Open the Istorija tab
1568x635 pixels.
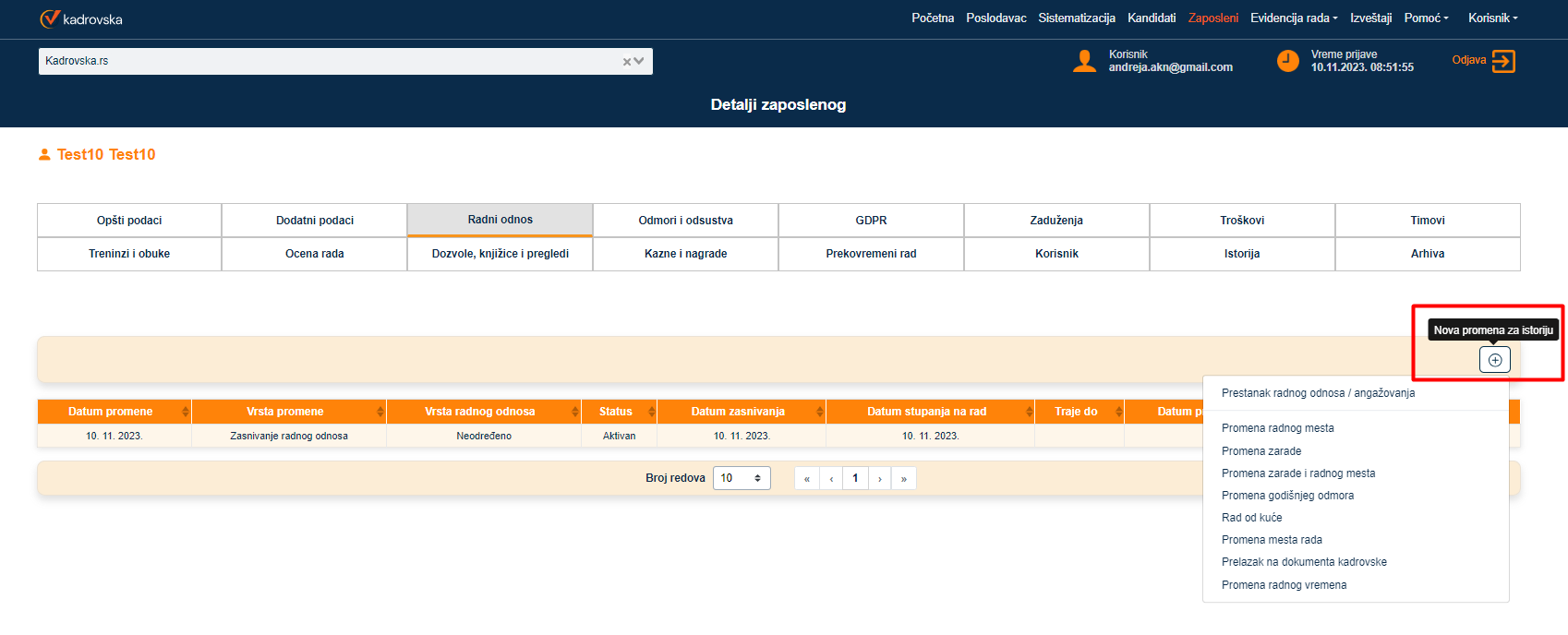coord(1242,254)
